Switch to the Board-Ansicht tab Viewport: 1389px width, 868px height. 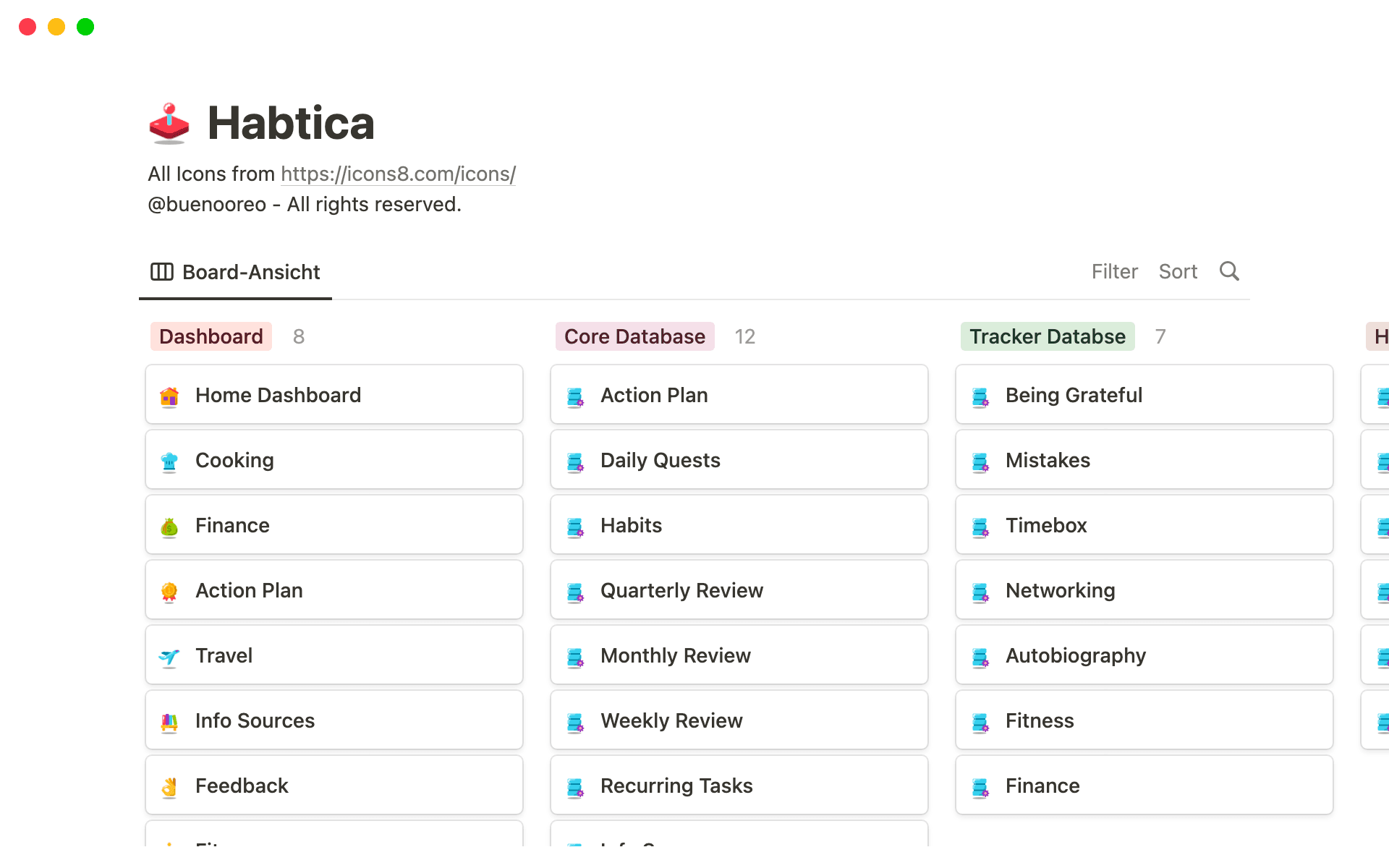(250, 272)
